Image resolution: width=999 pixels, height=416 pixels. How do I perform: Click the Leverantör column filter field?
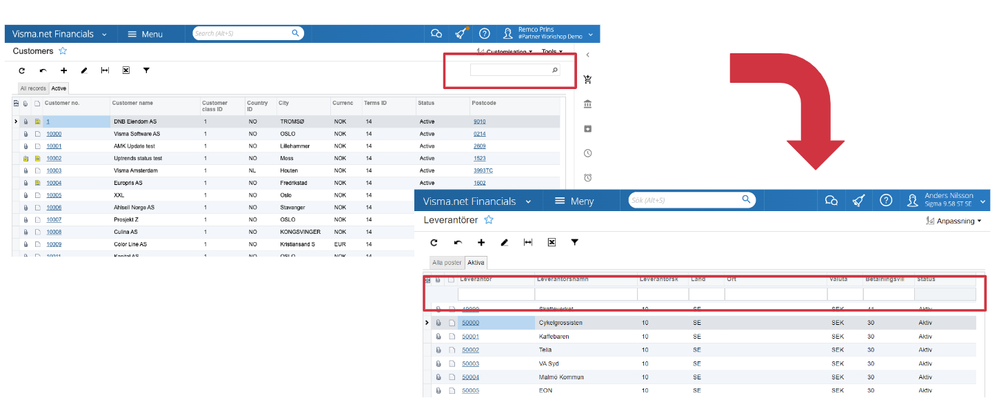pyautogui.click(x=496, y=294)
